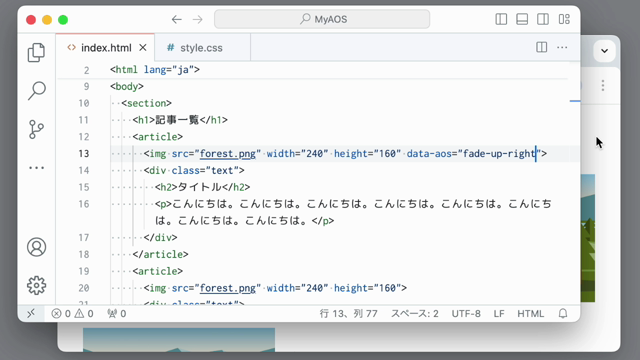
Task: Close the index.html tab
Action: pos(142,48)
